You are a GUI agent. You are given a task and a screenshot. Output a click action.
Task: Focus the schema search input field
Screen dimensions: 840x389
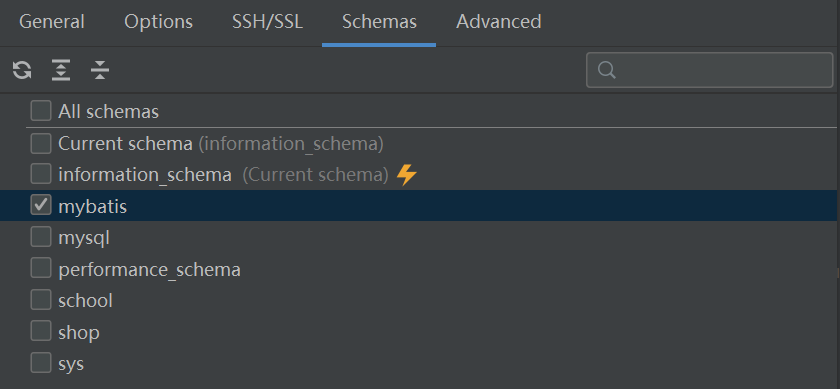point(710,70)
